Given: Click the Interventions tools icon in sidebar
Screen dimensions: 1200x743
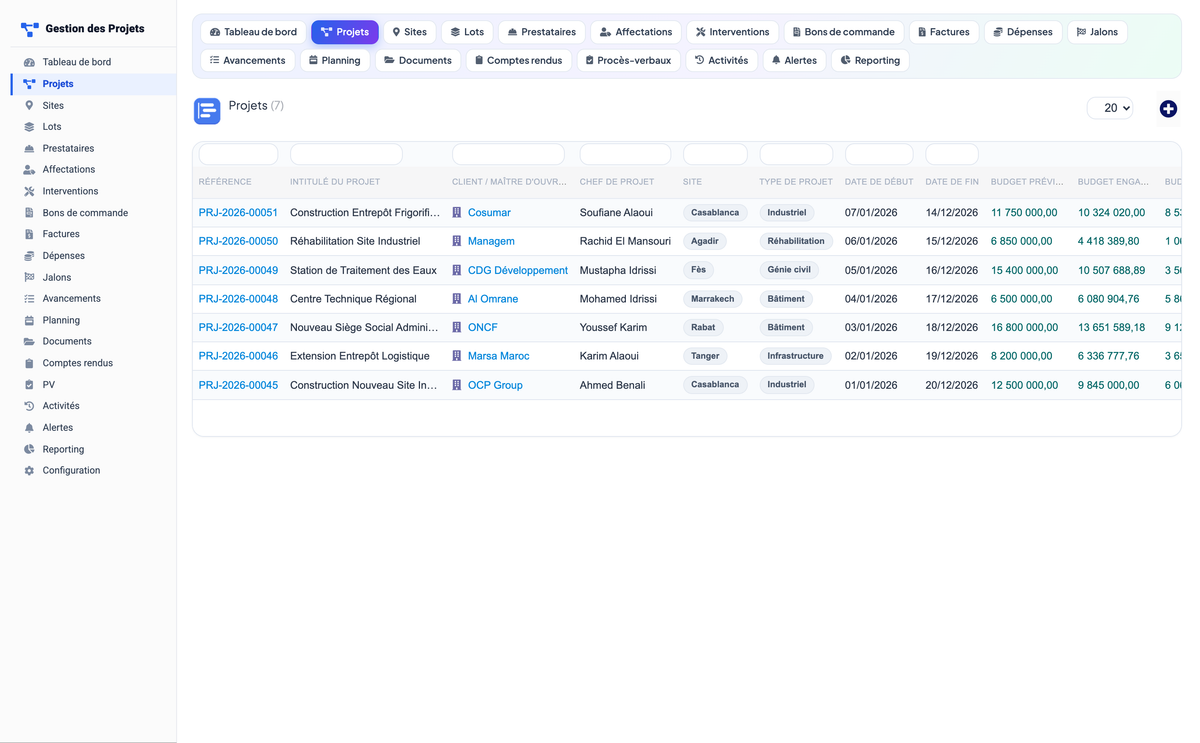Looking at the screenshot, I should point(29,191).
